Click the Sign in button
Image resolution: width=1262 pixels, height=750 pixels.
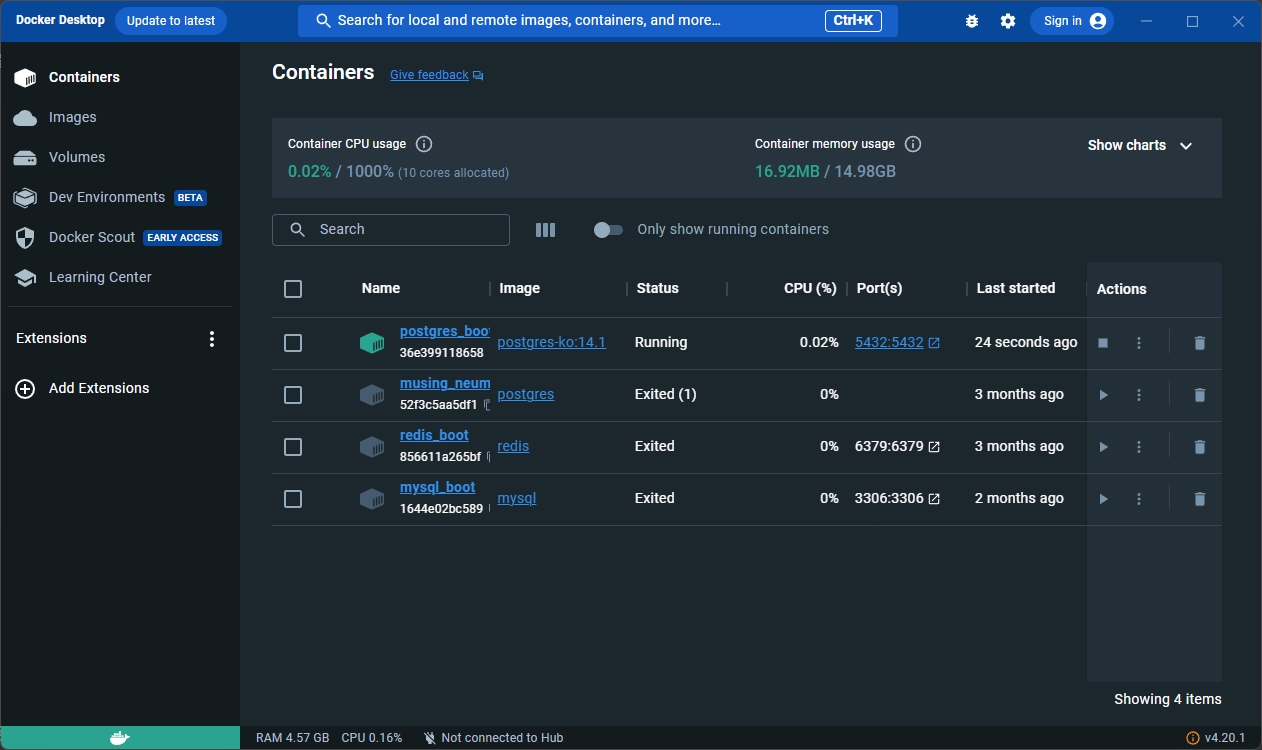click(1072, 21)
